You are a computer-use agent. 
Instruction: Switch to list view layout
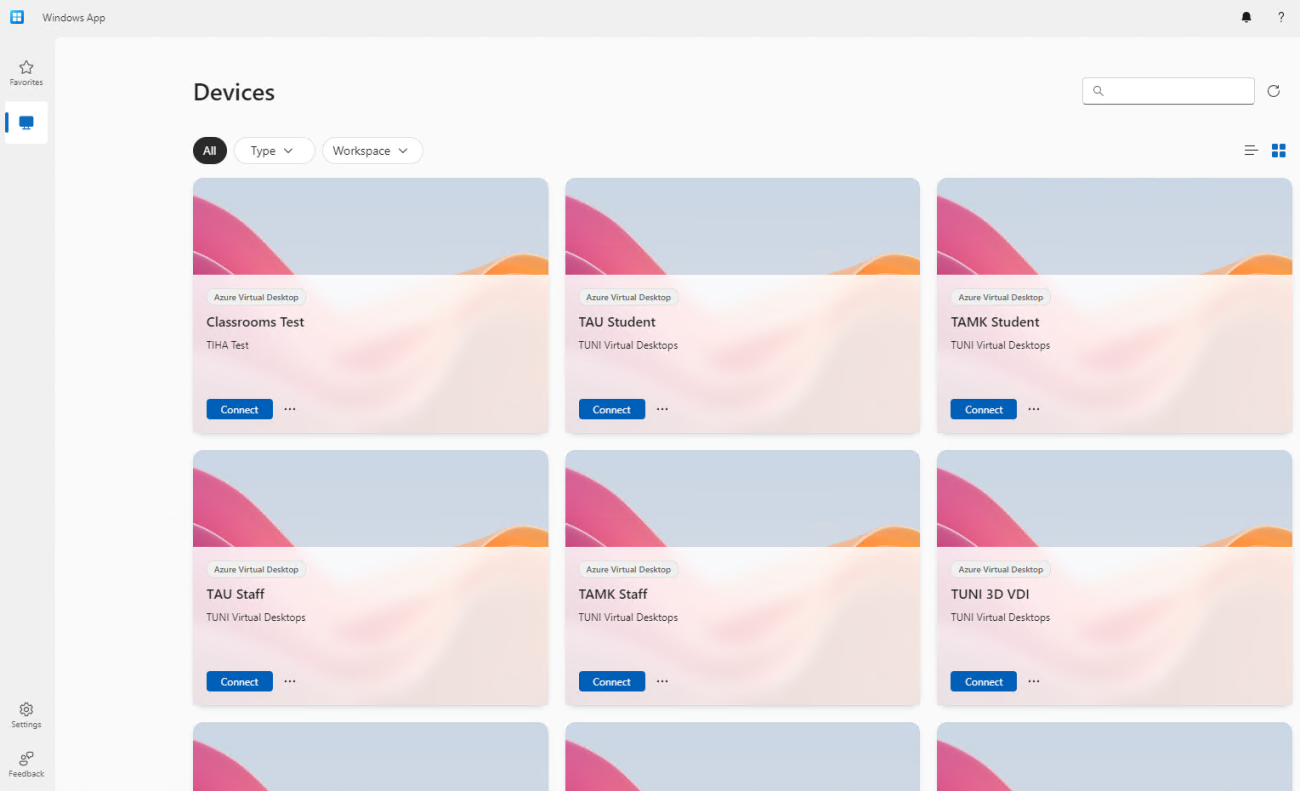[1251, 150]
